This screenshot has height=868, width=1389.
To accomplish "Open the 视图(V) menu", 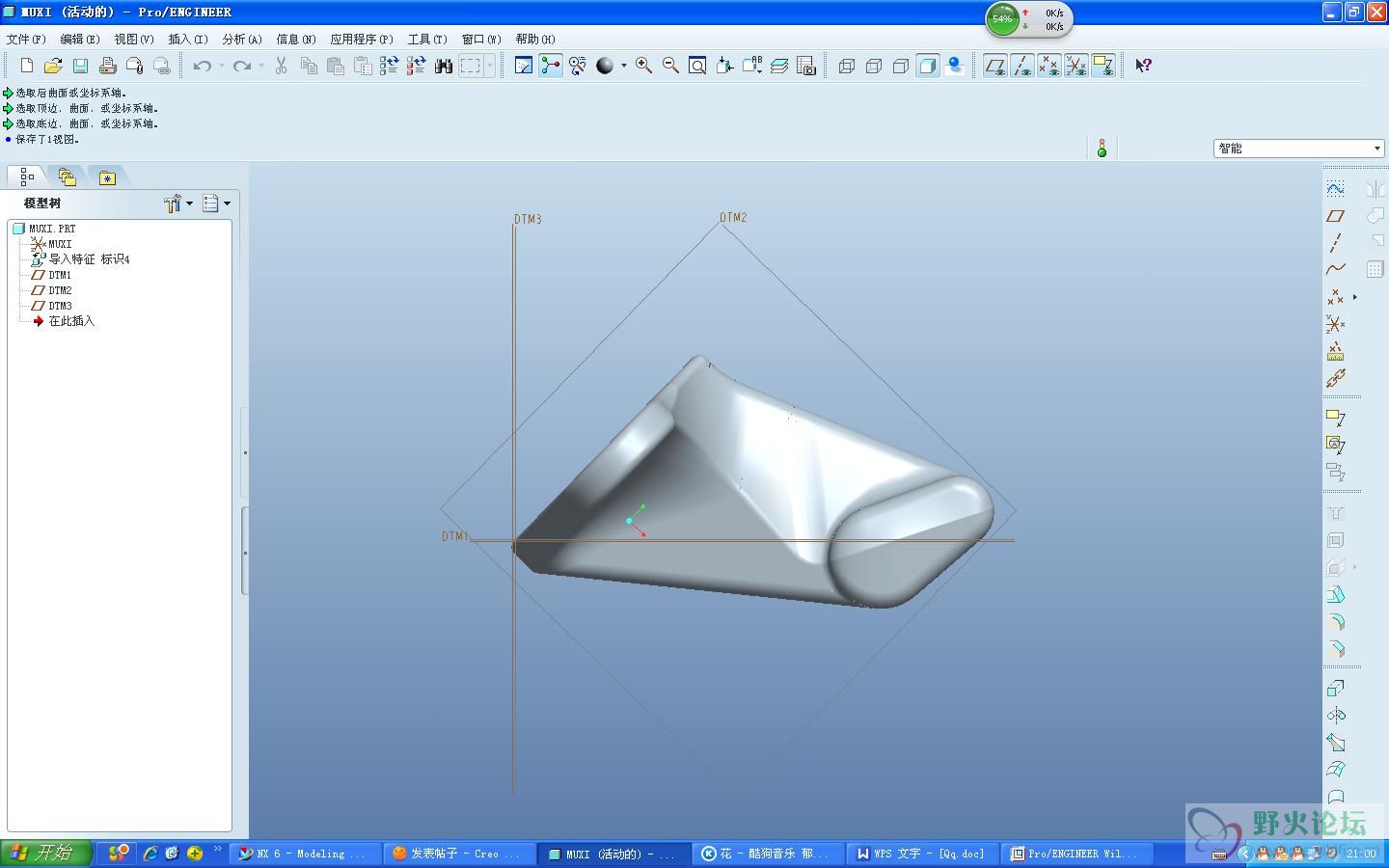I will click(x=134, y=40).
